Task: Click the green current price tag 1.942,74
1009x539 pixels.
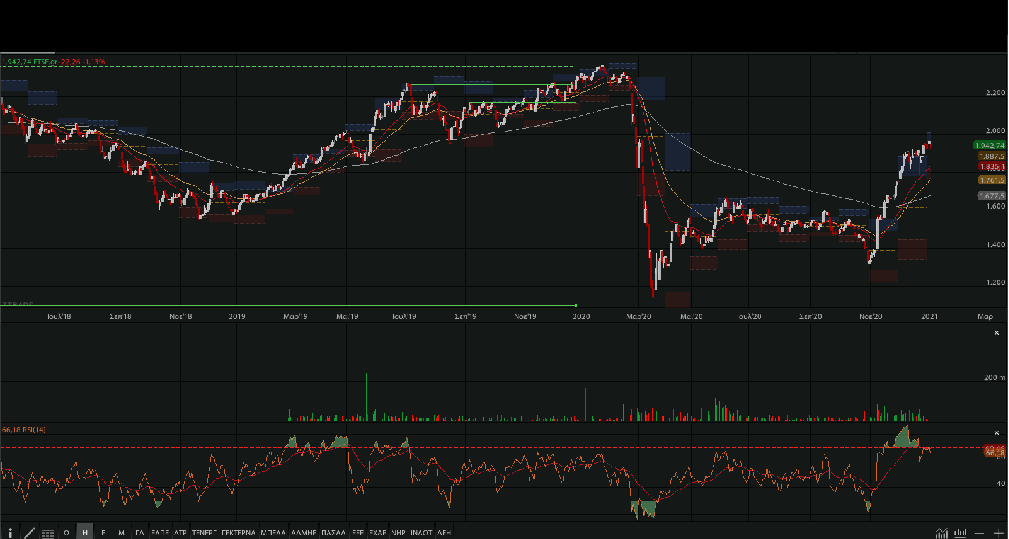Action: point(989,146)
